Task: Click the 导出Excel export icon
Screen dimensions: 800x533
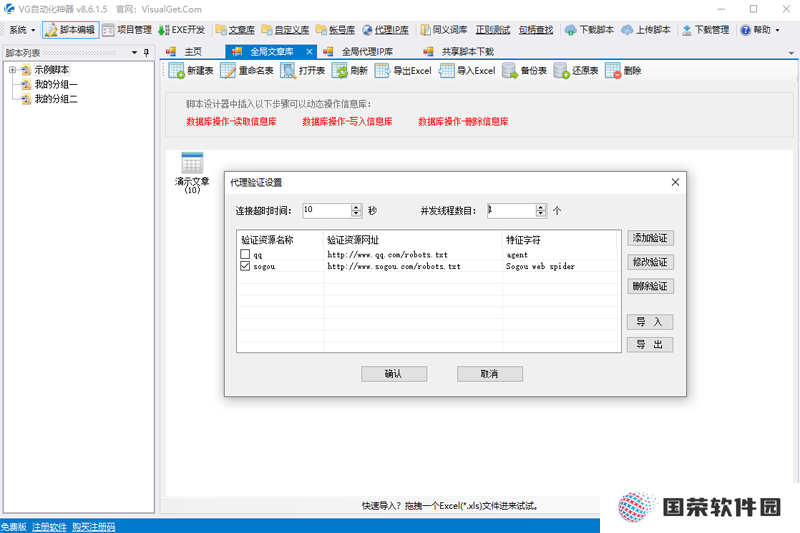Action: 382,71
